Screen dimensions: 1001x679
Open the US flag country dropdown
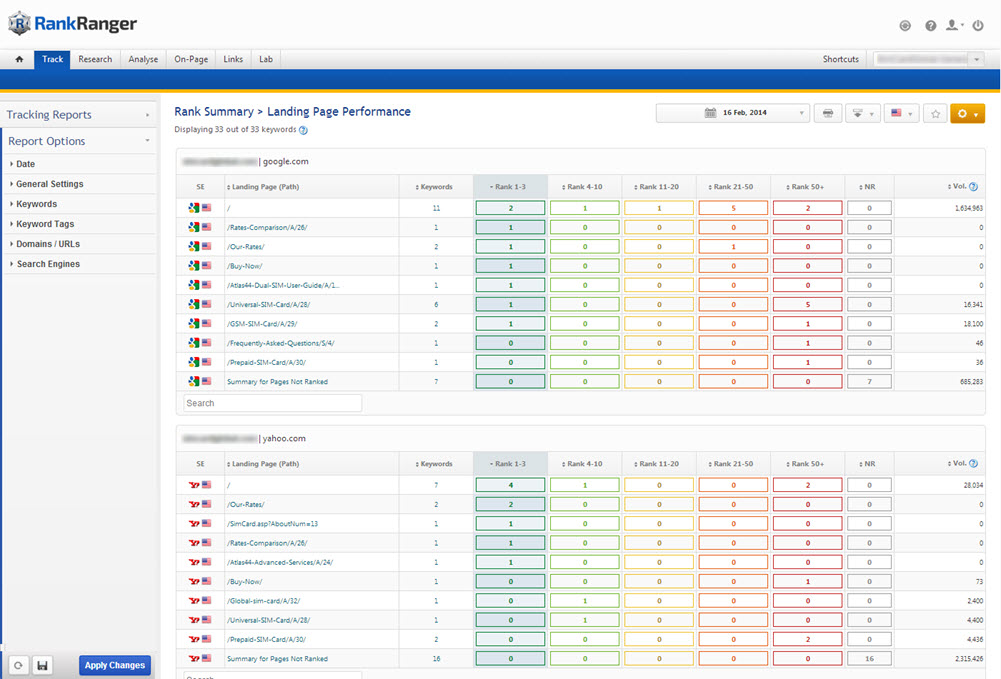pyautogui.click(x=902, y=114)
